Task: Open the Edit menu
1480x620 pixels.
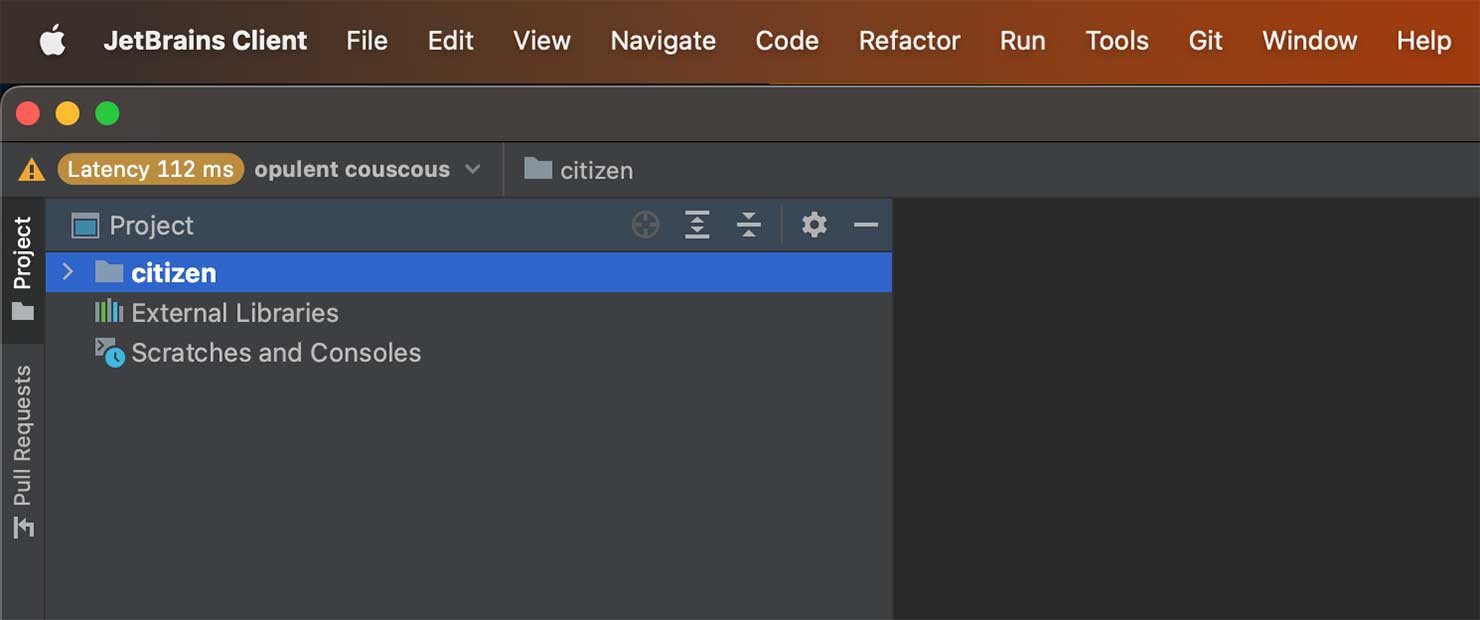Action: point(451,41)
